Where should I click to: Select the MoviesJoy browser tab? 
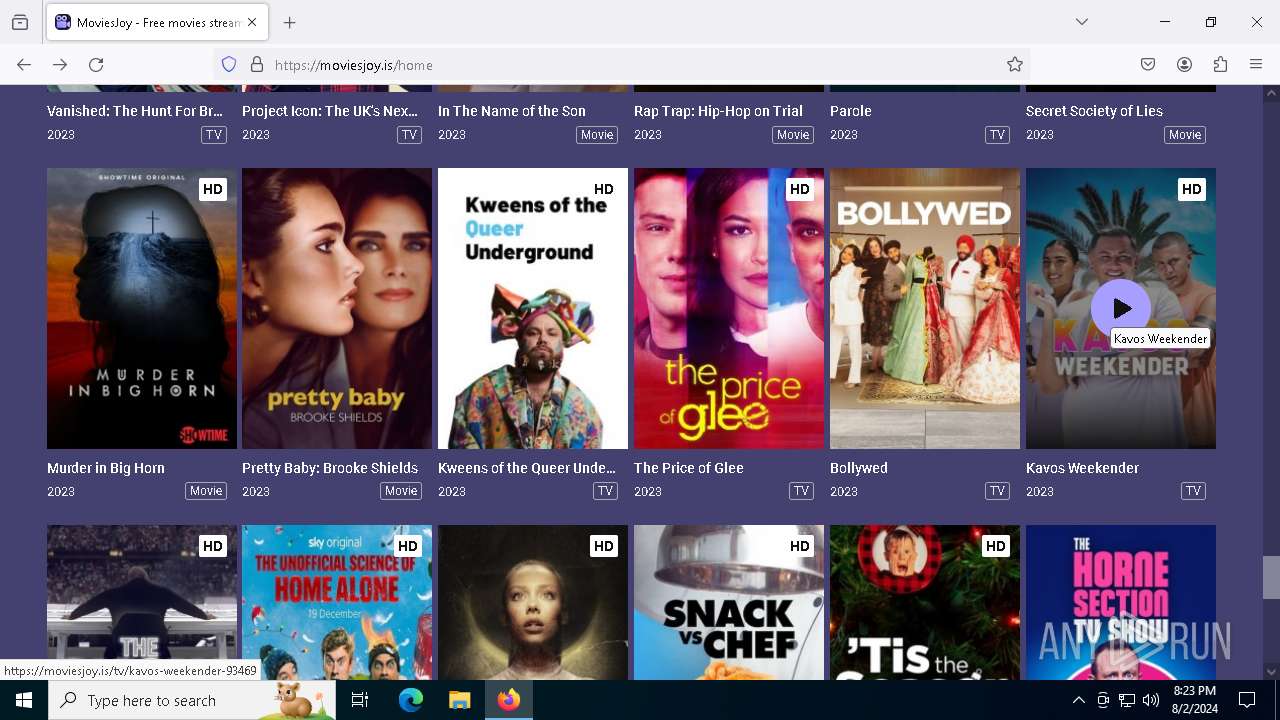(x=157, y=22)
